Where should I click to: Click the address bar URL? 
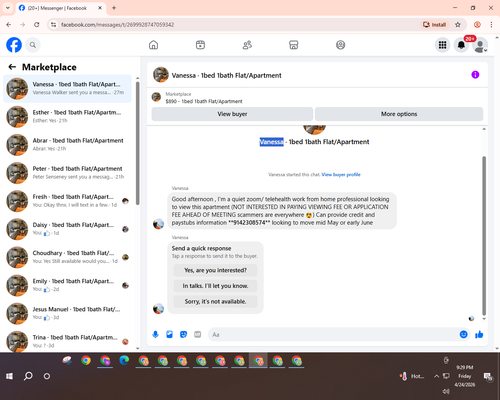click(x=117, y=25)
